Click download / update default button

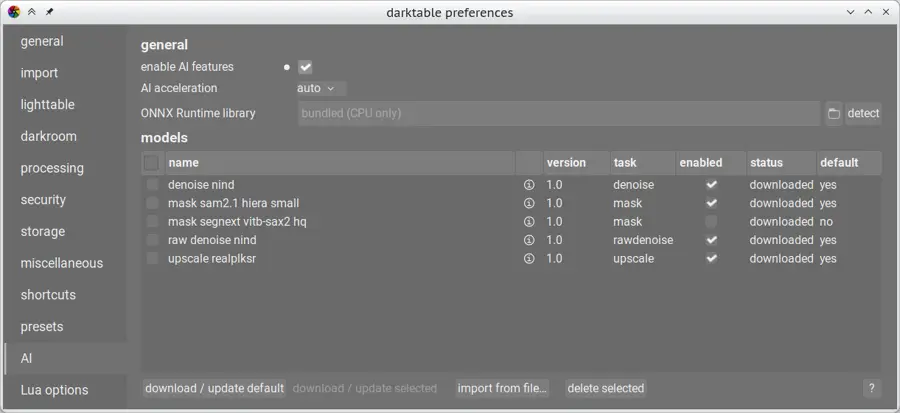click(214, 388)
